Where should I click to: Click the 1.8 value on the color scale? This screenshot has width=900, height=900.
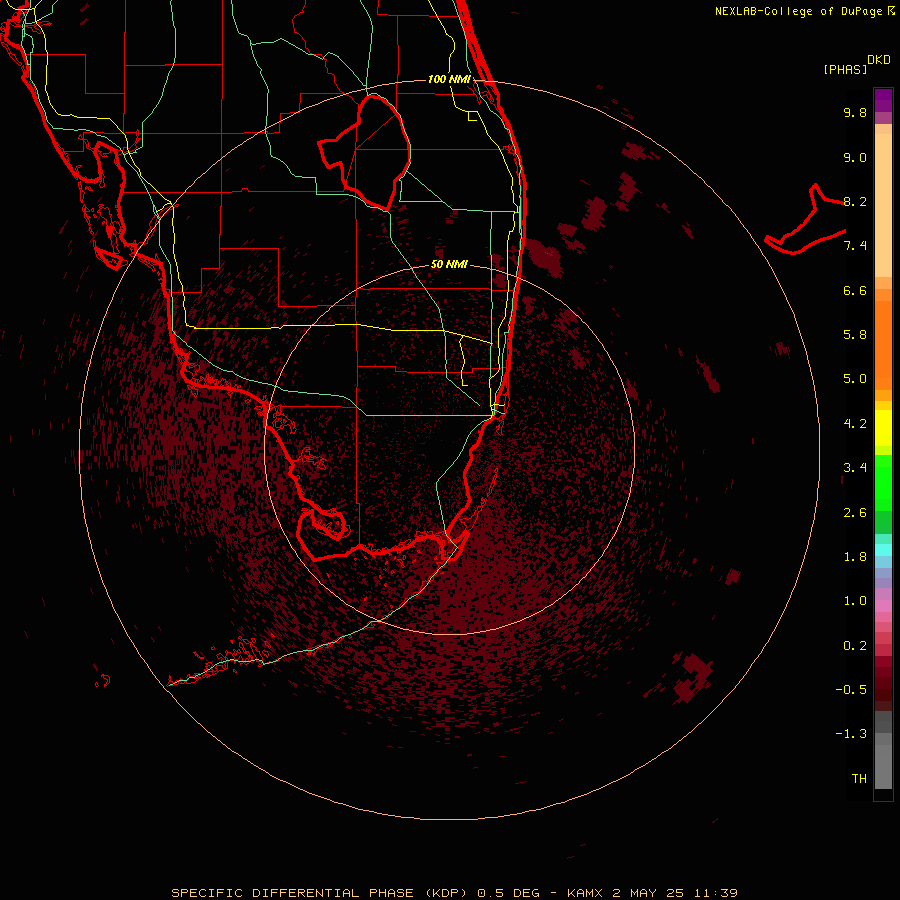click(855, 557)
